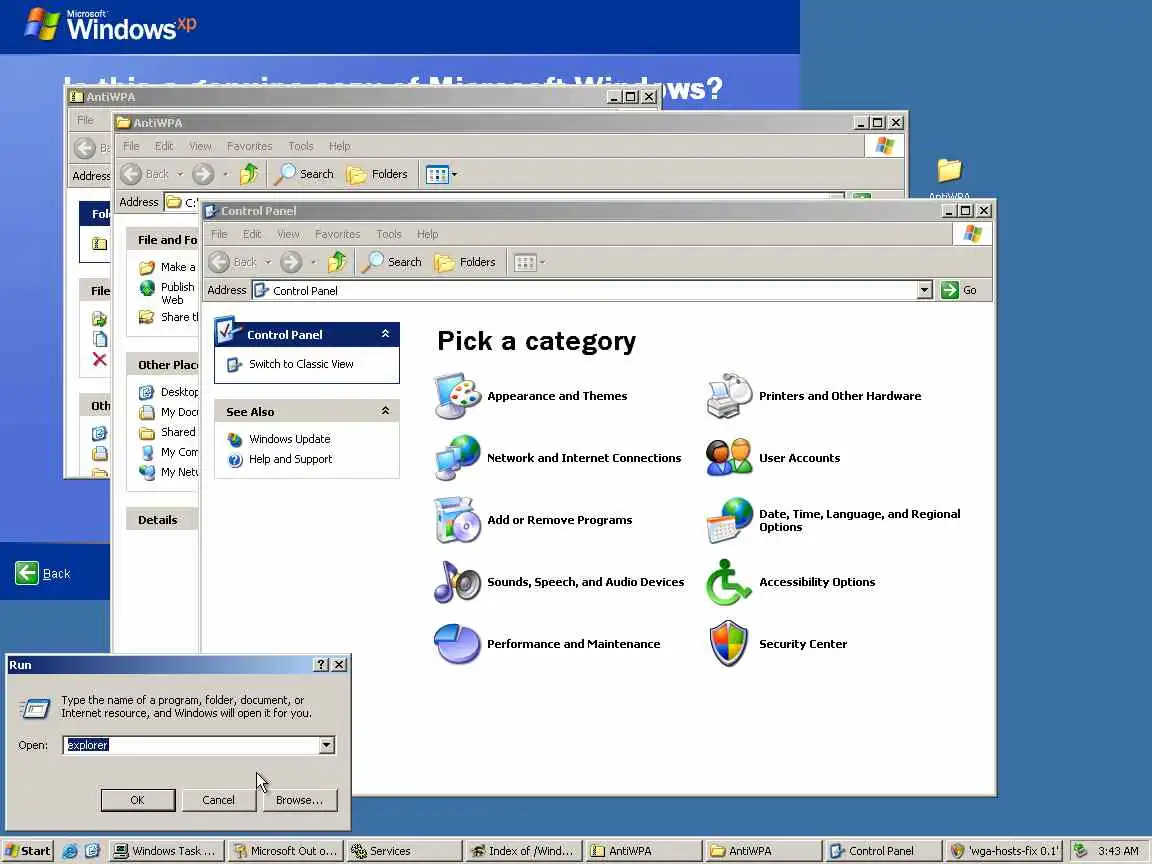Open Tools menu in Control Panel window
The image size is (1152, 864).
click(389, 234)
